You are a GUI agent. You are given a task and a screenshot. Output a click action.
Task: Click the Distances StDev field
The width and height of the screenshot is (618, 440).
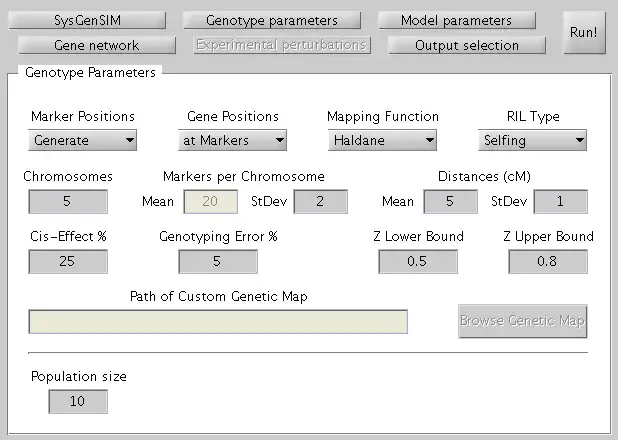point(560,201)
